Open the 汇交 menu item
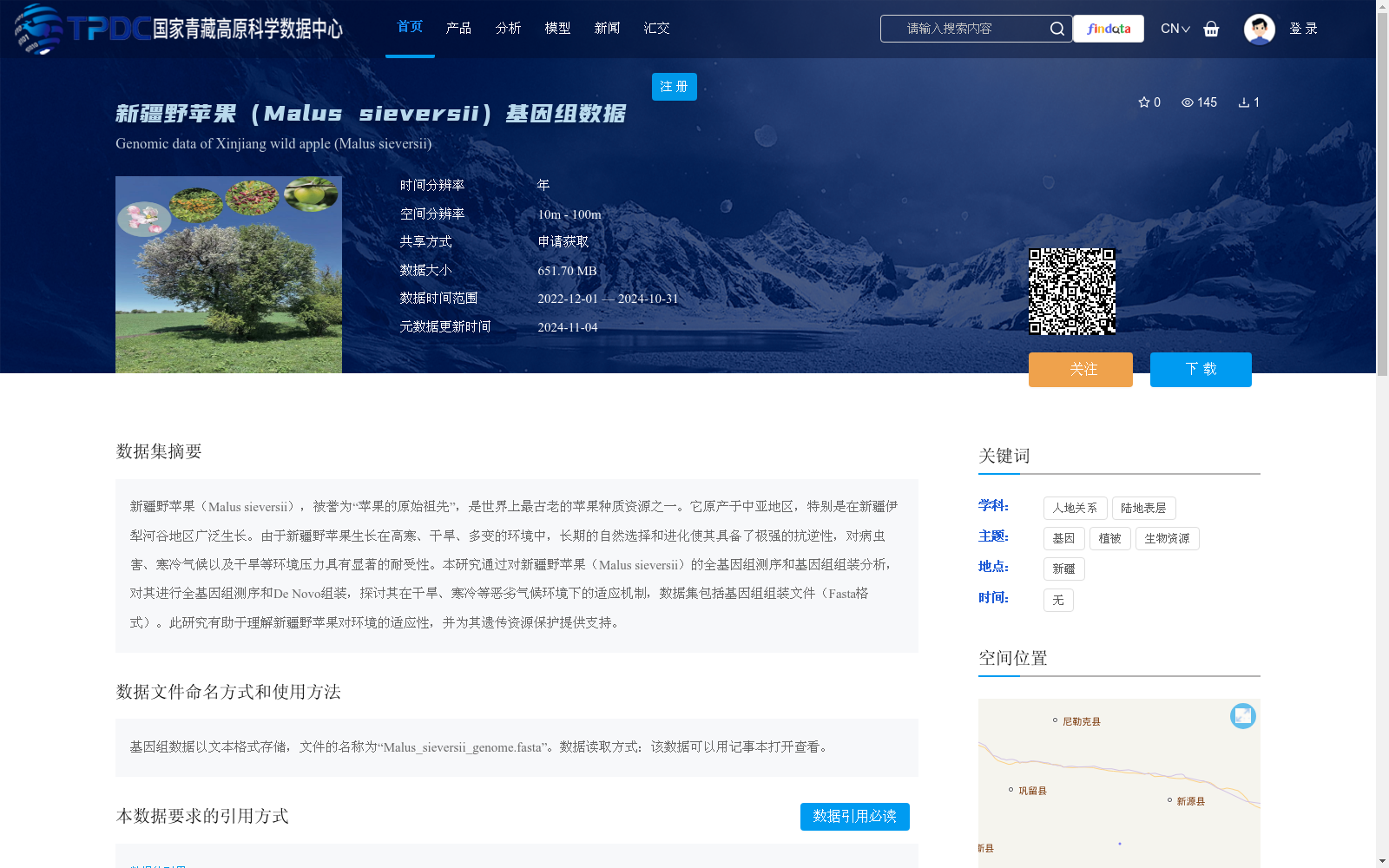Viewport: 1389px width, 868px height. click(x=656, y=29)
